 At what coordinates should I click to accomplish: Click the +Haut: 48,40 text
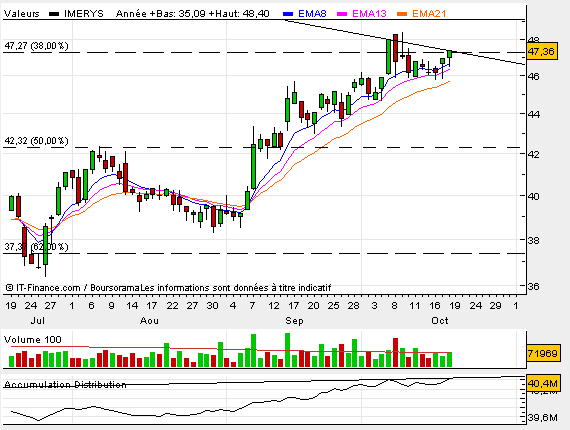[x=239, y=14]
